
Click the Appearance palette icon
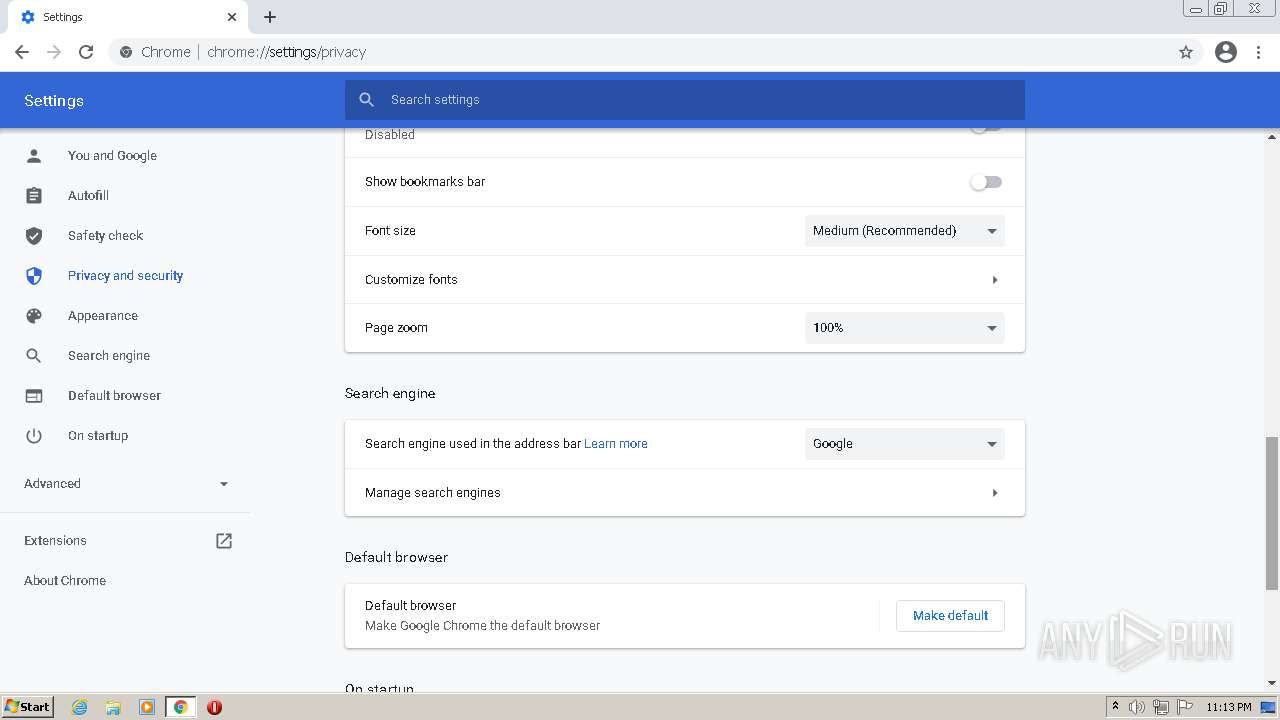point(34,316)
